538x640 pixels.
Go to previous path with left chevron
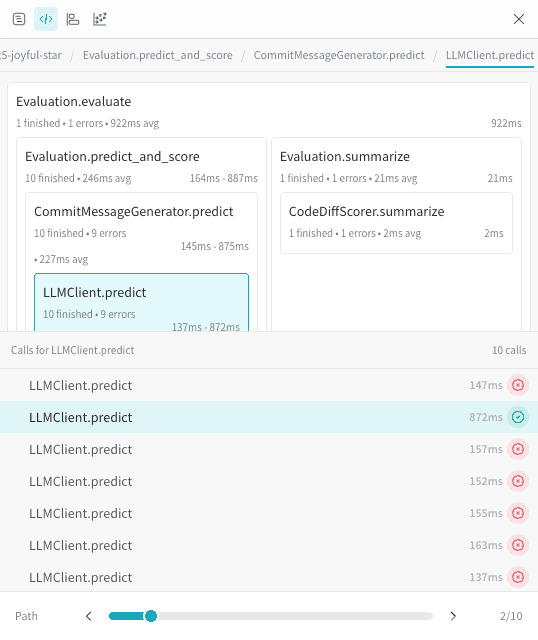pyautogui.click(x=89, y=616)
